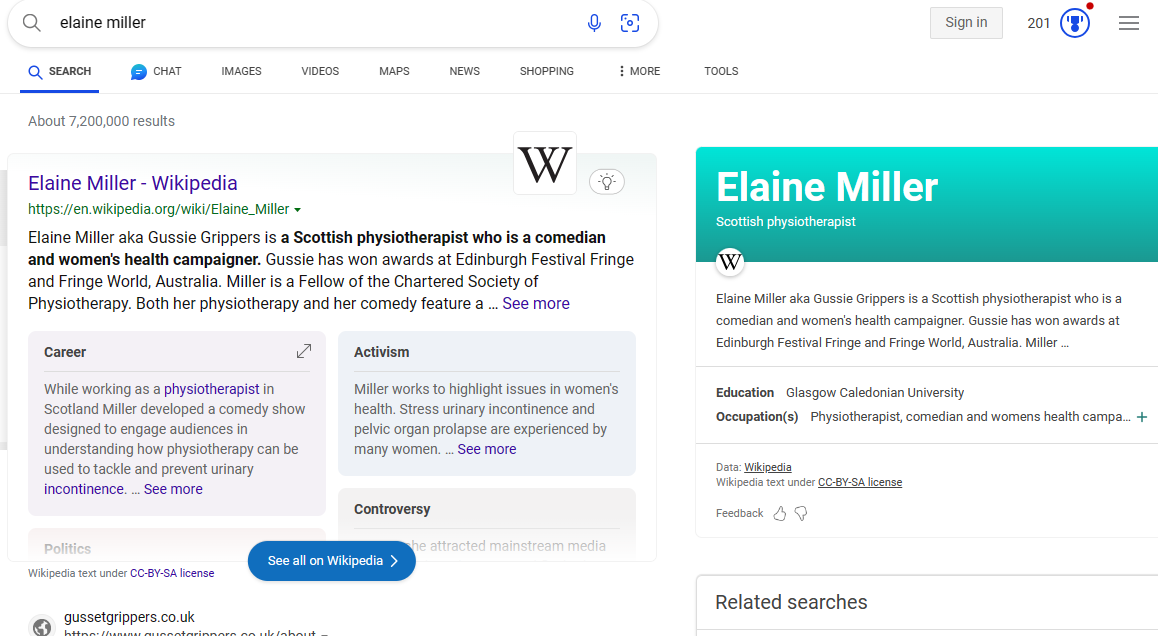The height and width of the screenshot is (636, 1158).
Task: Follow the physiotherapist link in Career card
Action: point(211,389)
